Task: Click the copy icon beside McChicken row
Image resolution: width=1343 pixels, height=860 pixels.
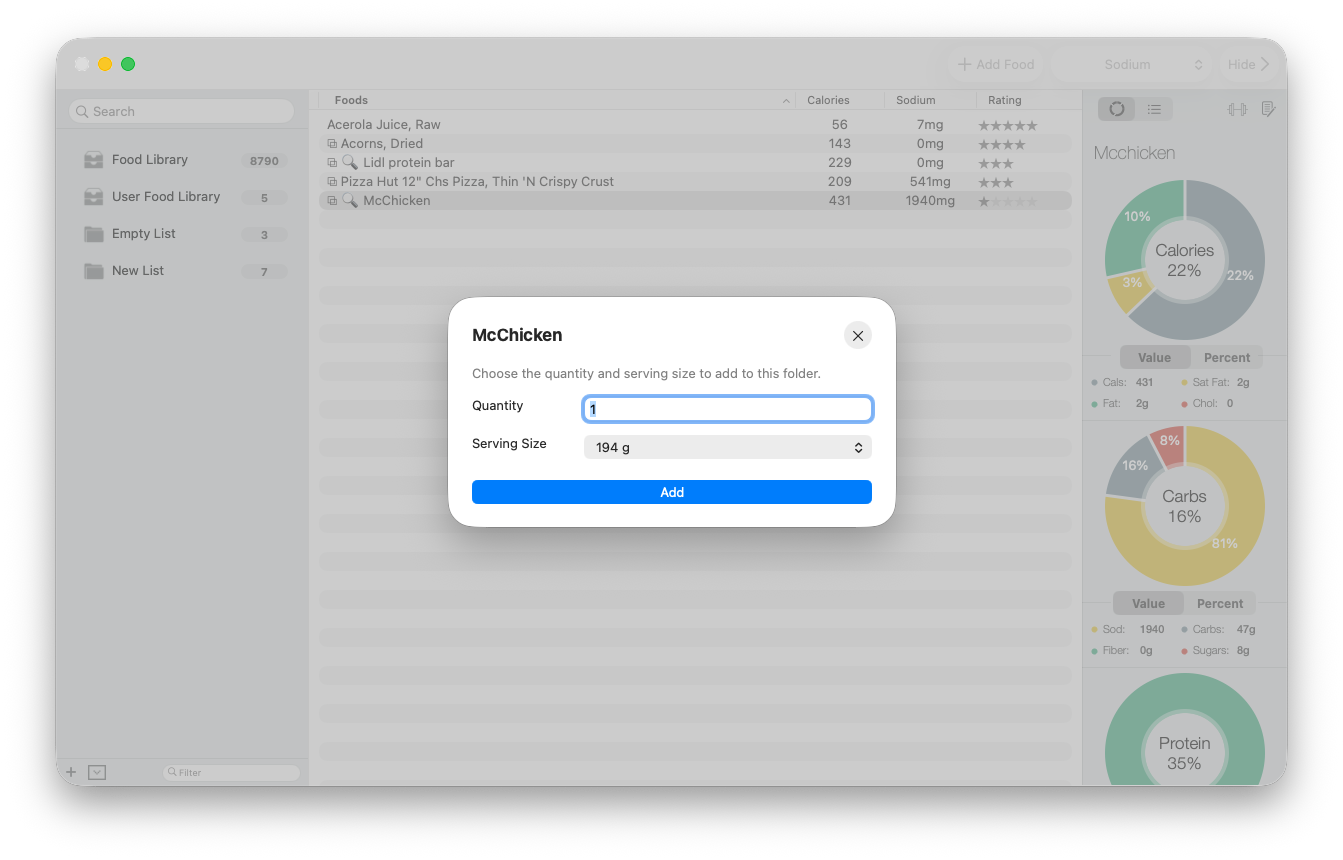Action: (x=332, y=201)
